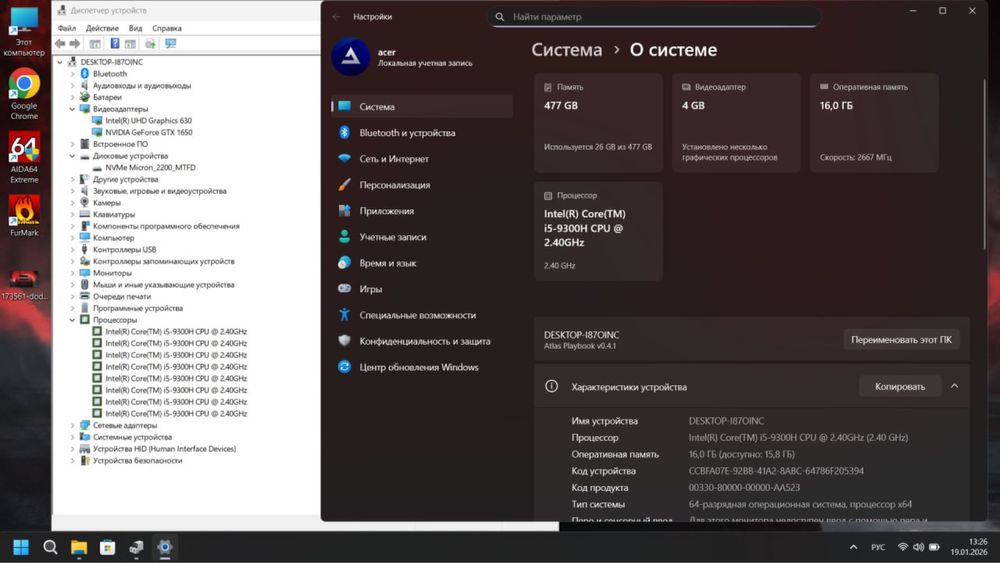Click Settings back arrow button
The height and width of the screenshot is (563, 1000).
coord(336,17)
